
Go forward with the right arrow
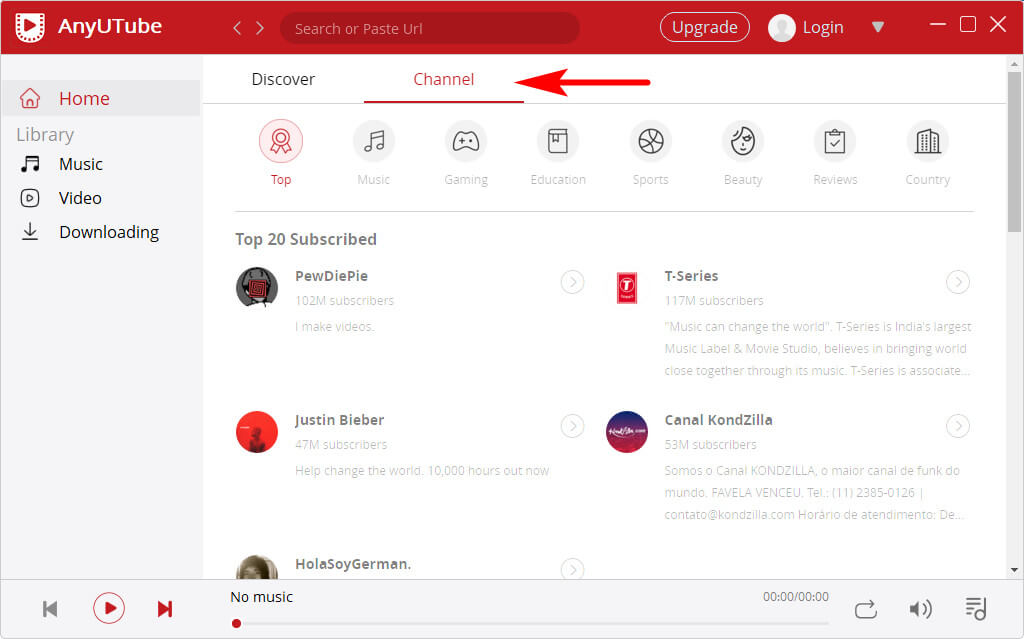pos(260,28)
